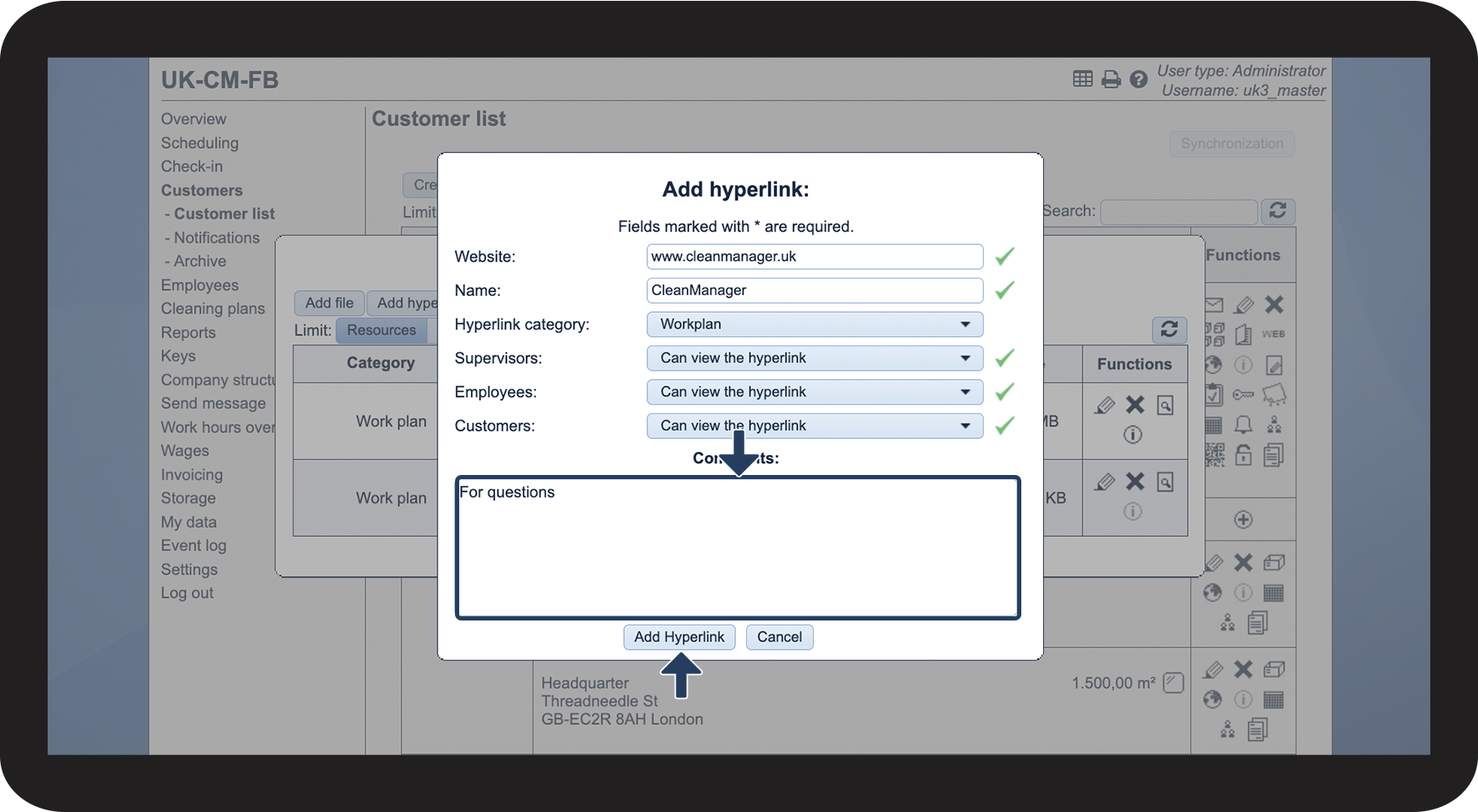Edit the Headquarter row with the pencil icon
Image resolution: width=1478 pixels, height=812 pixels.
(1213, 670)
